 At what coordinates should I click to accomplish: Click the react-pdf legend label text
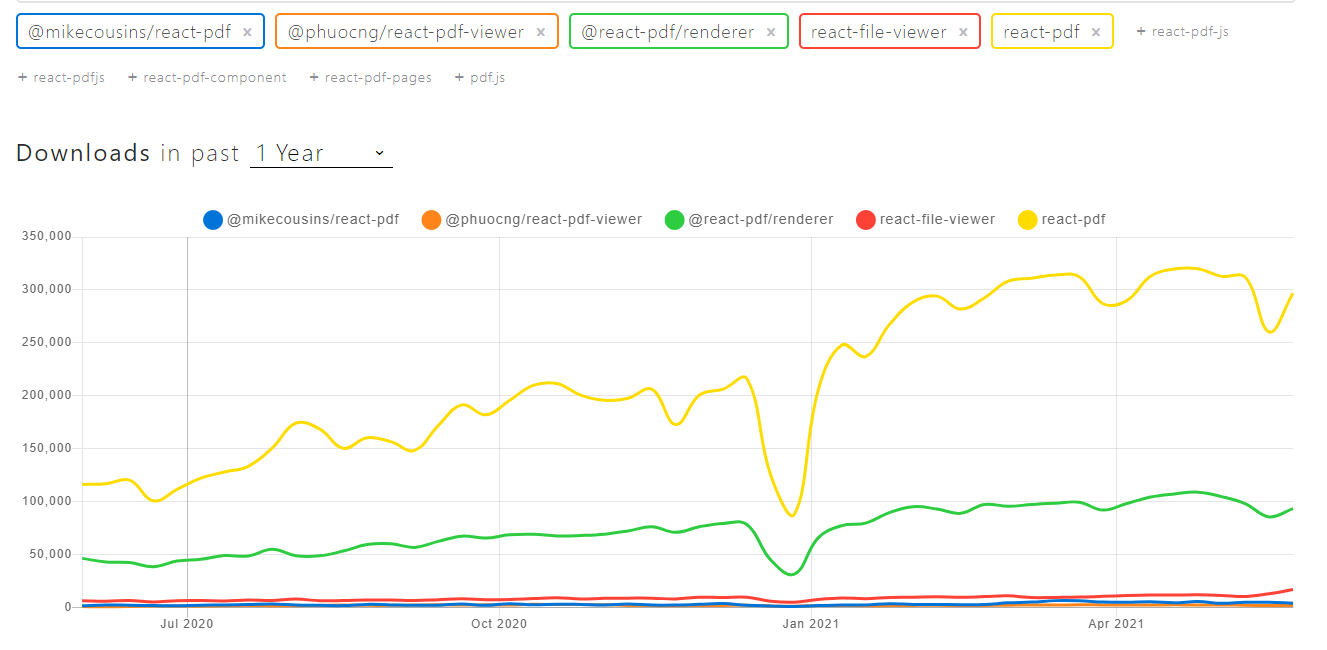[1073, 220]
